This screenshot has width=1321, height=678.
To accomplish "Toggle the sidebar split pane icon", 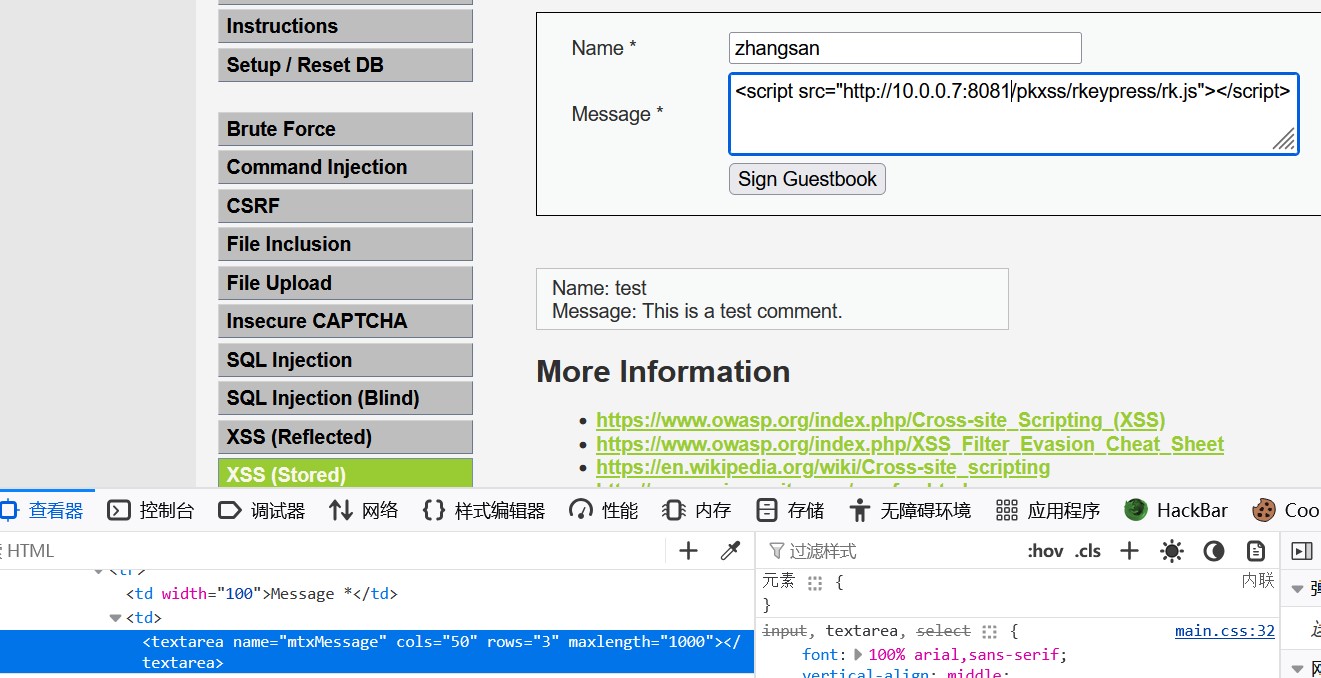I will (x=1301, y=551).
